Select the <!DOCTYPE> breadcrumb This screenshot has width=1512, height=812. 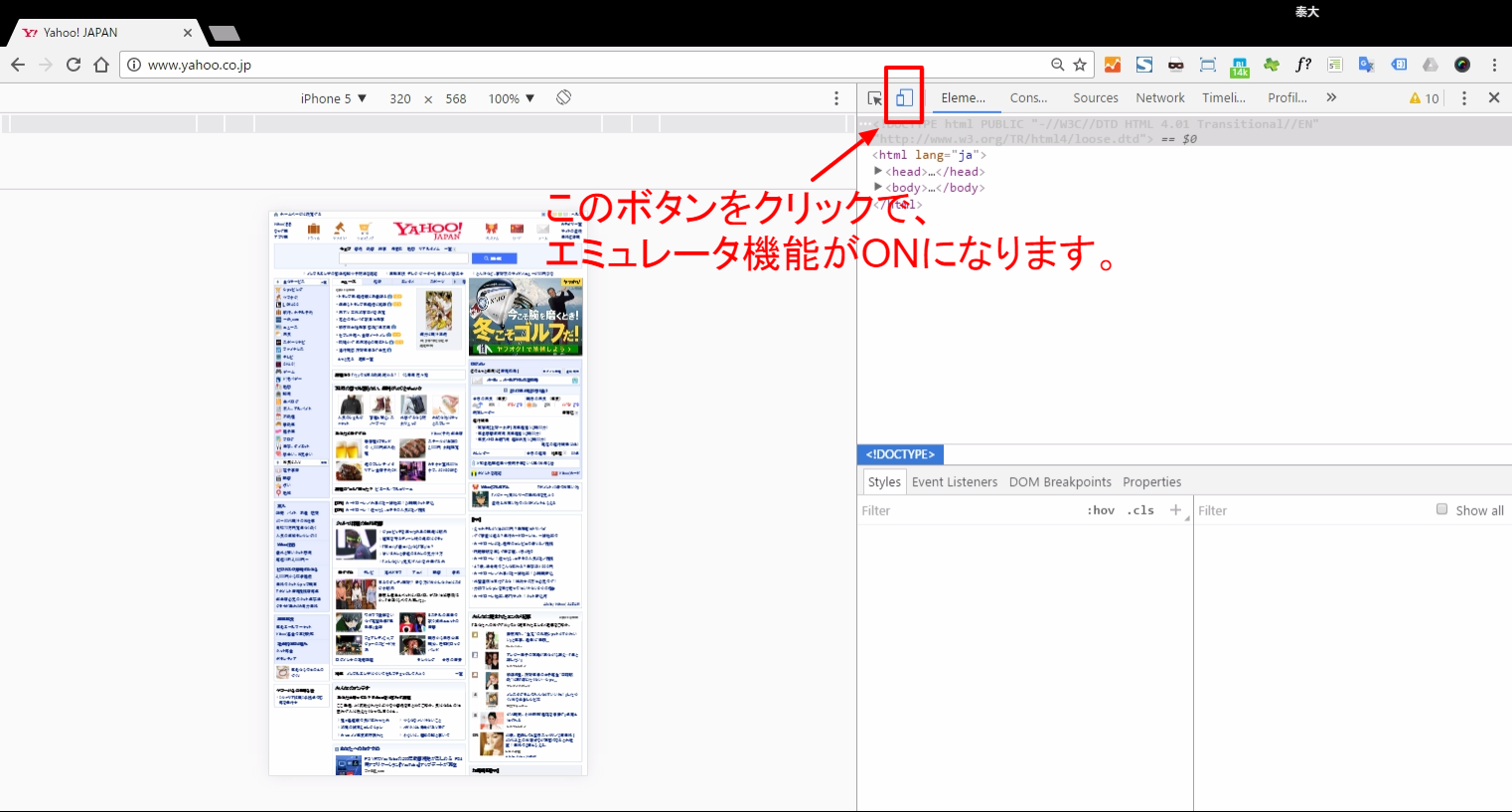pos(900,454)
